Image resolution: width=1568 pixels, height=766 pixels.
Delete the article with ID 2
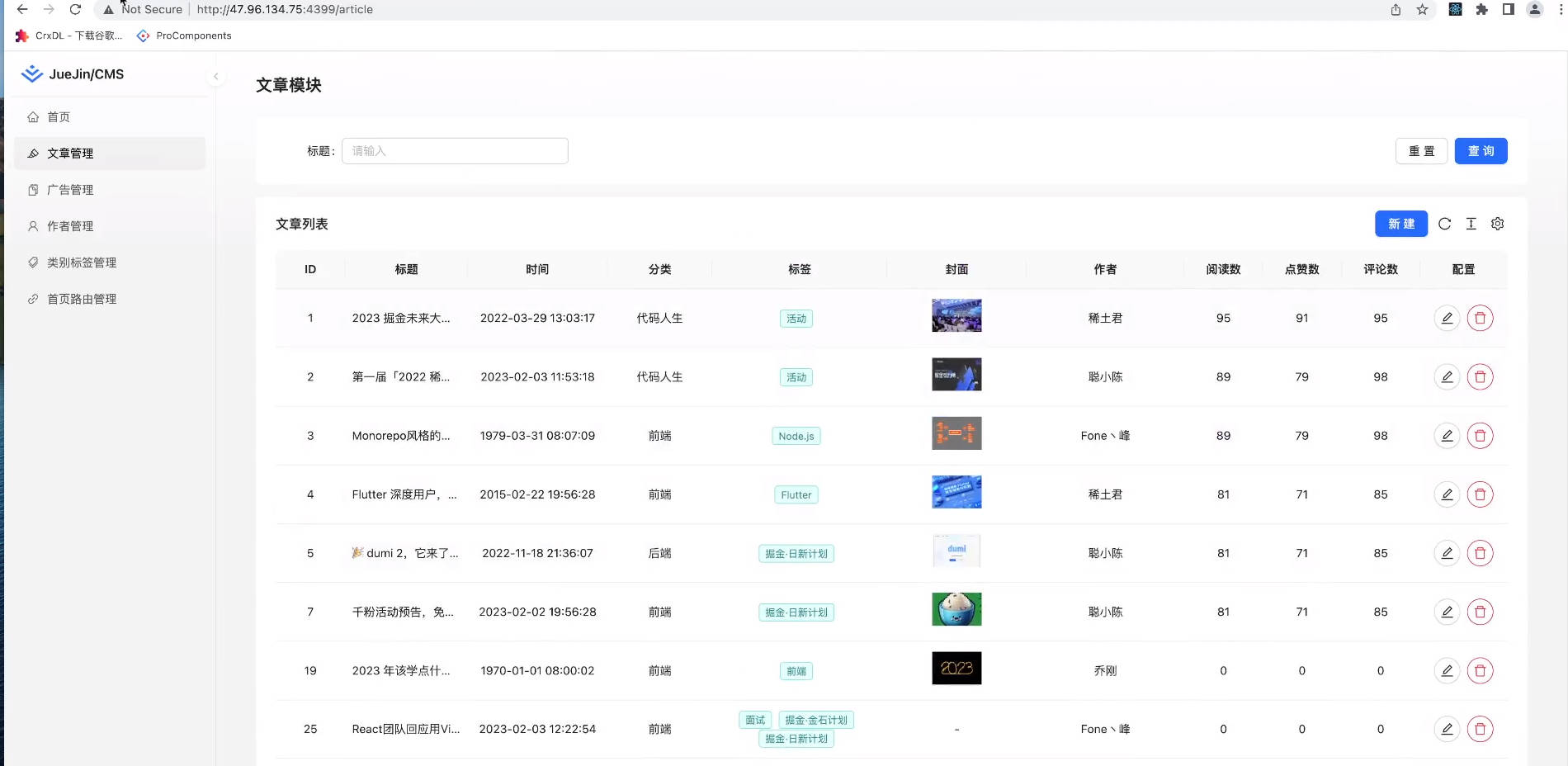coord(1480,377)
